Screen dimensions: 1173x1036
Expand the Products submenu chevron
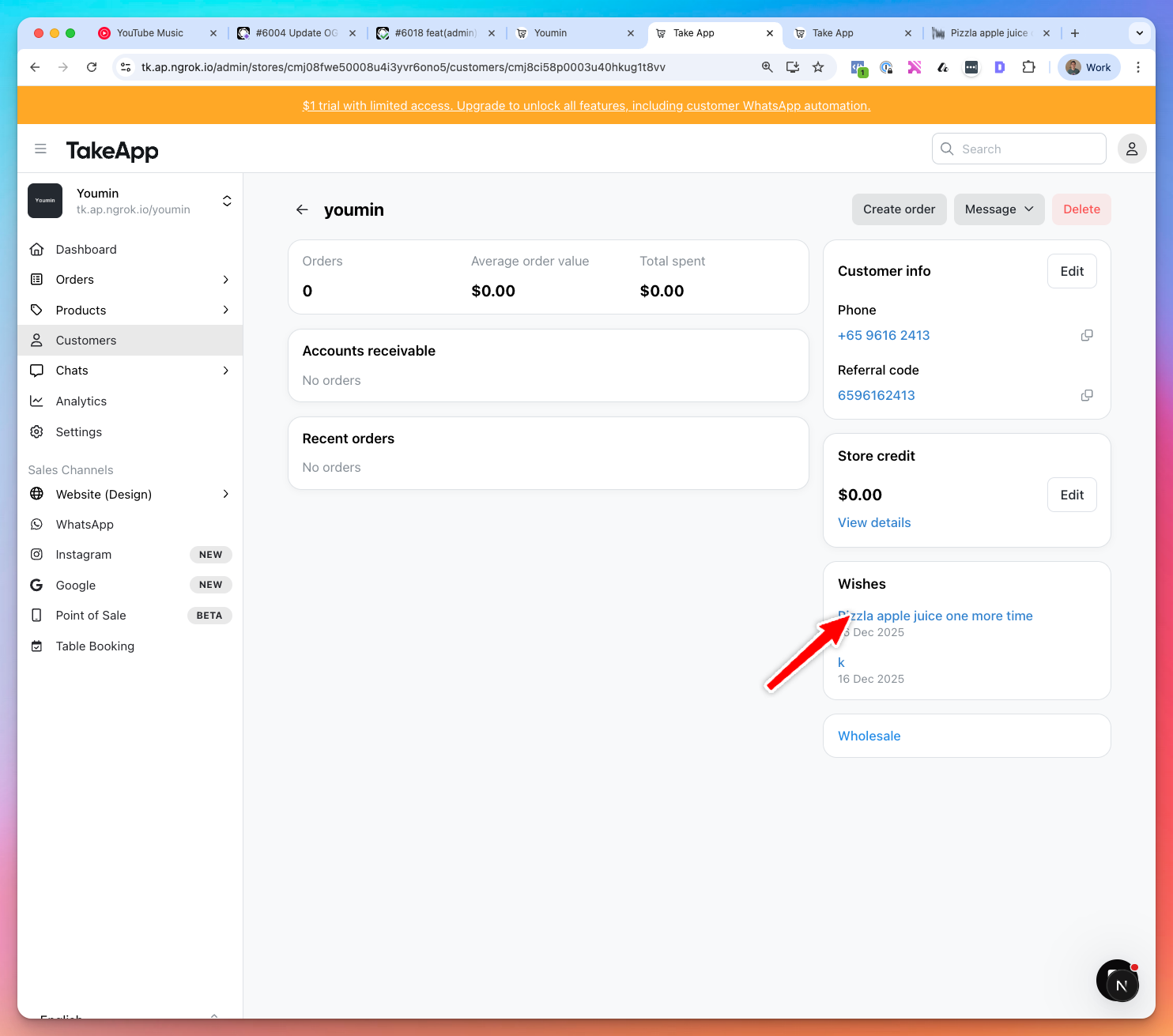coord(226,310)
